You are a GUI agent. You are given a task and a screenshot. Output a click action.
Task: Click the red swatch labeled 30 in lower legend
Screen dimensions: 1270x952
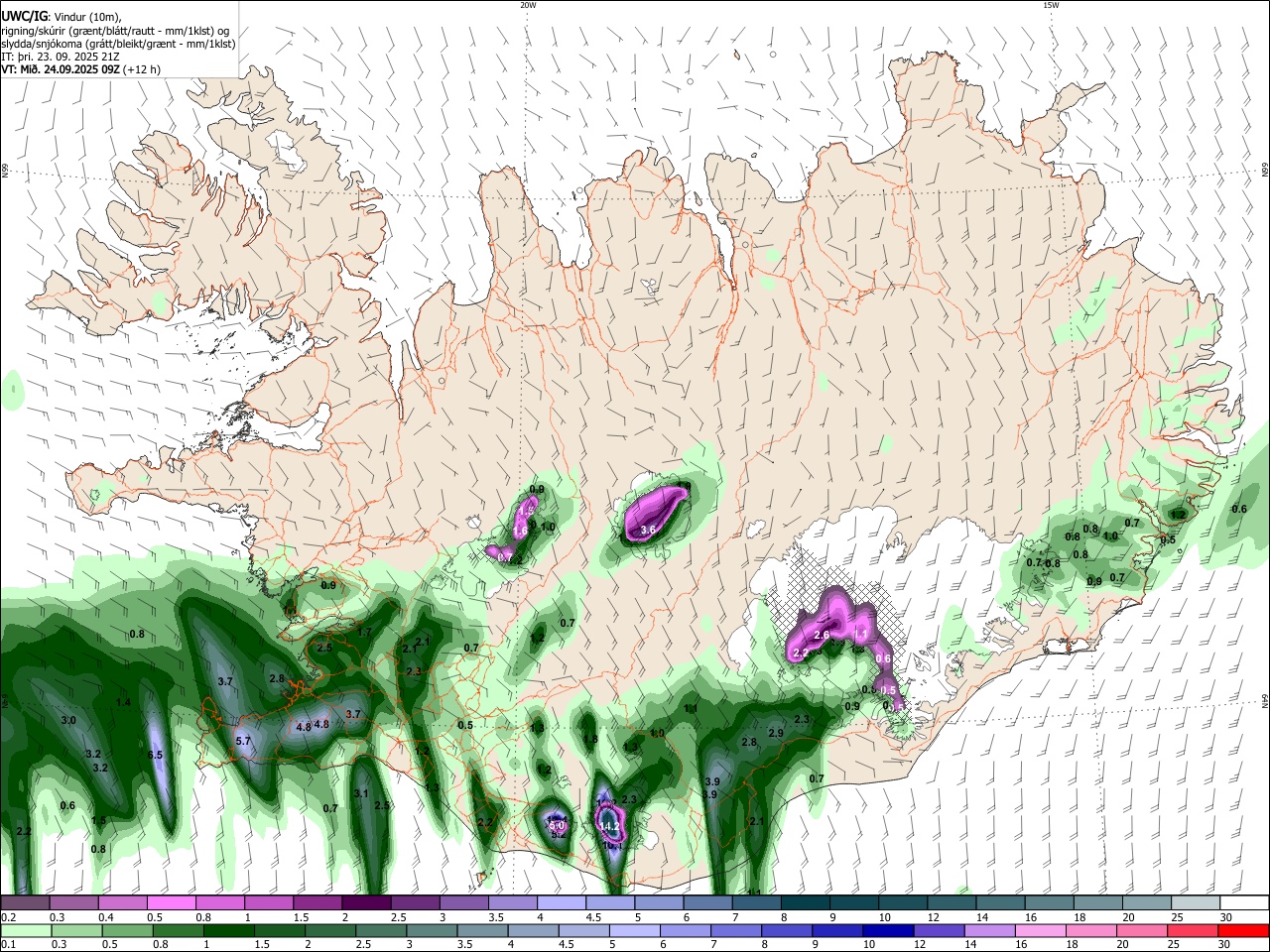click(1244, 930)
